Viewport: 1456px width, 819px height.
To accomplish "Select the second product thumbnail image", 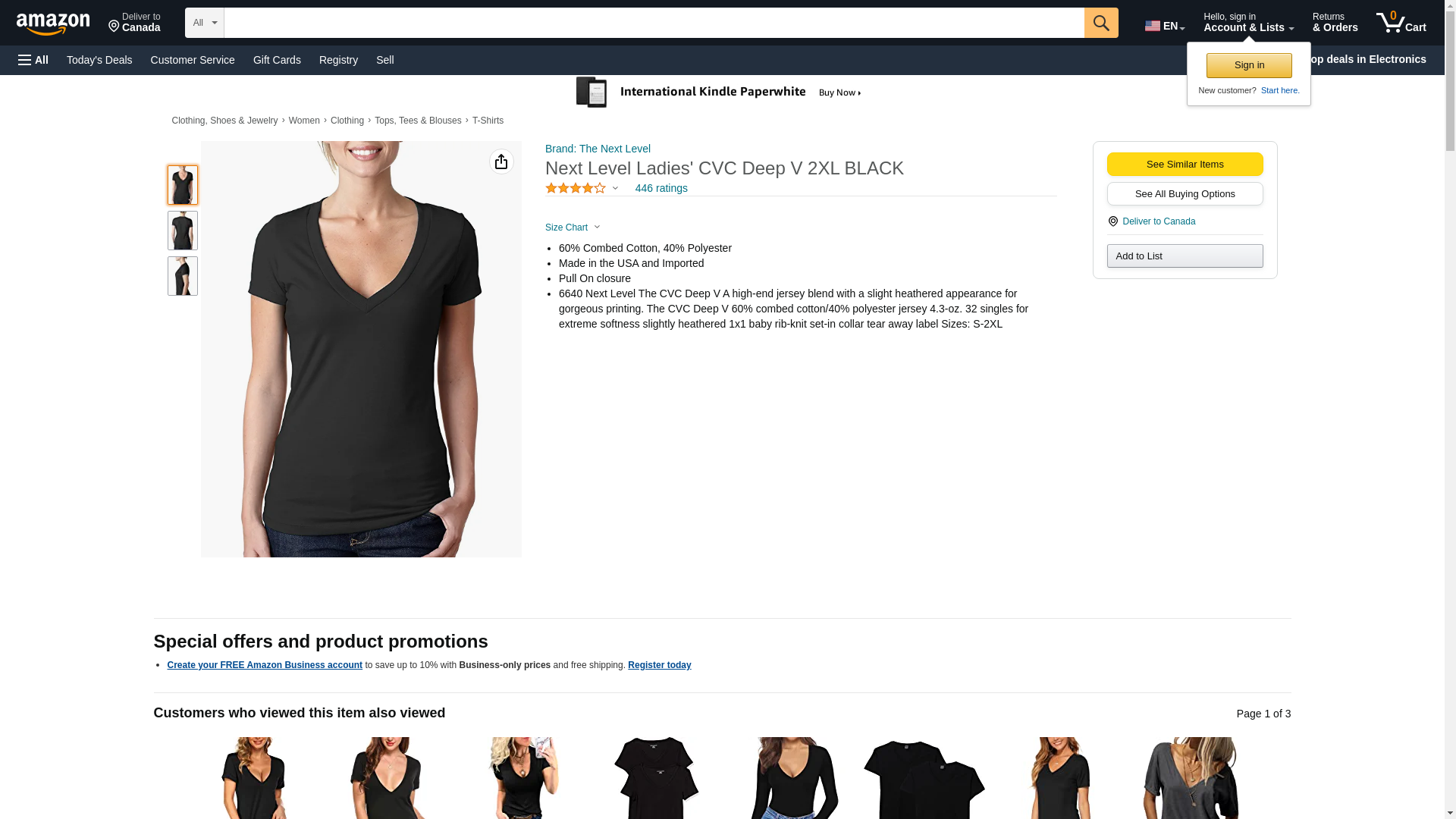I will [183, 231].
